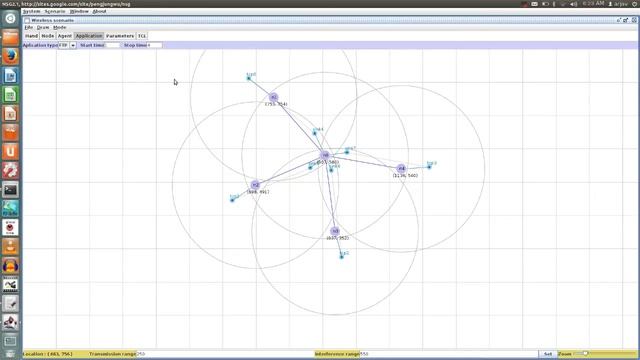Viewport: 640px width, 360px height.
Task: Select the agent right of node n4
Action: tap(429, 167)
